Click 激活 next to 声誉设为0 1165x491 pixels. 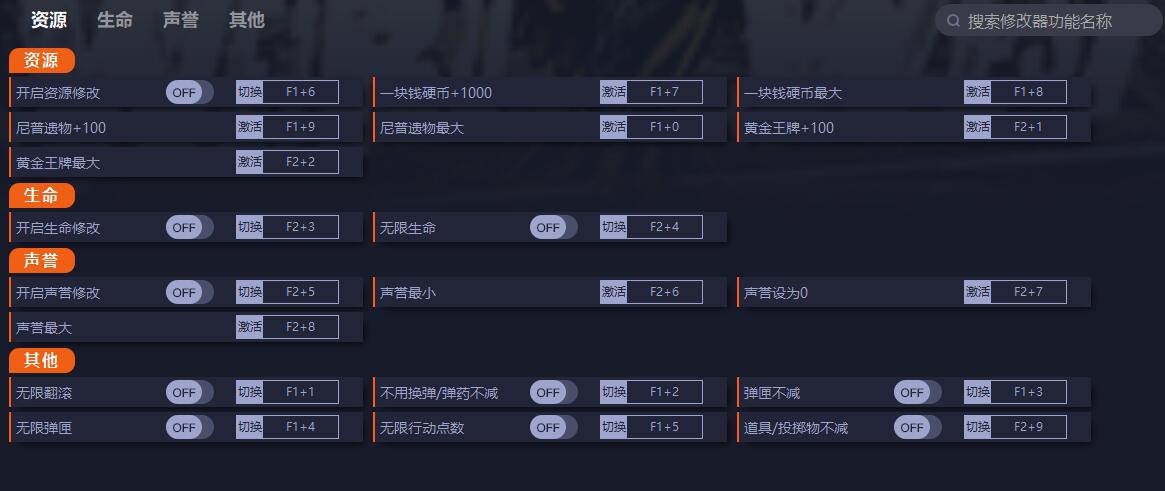[x=977, y=293]
